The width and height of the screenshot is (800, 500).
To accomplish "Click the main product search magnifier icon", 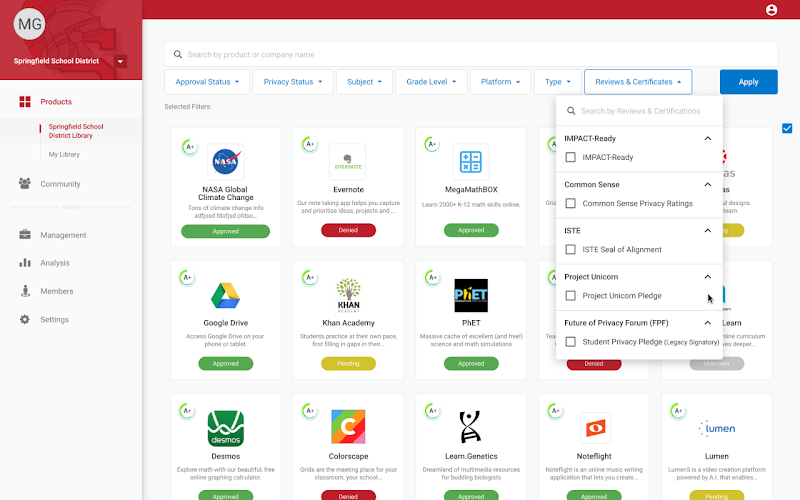I will coord(178,54).
